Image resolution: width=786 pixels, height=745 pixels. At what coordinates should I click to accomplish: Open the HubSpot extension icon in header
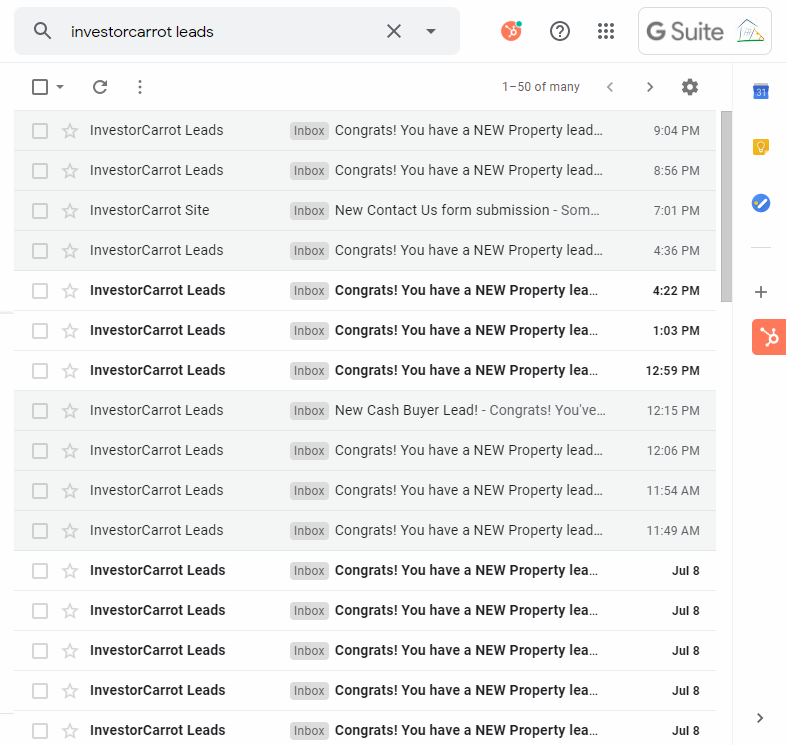click(511, 31)
